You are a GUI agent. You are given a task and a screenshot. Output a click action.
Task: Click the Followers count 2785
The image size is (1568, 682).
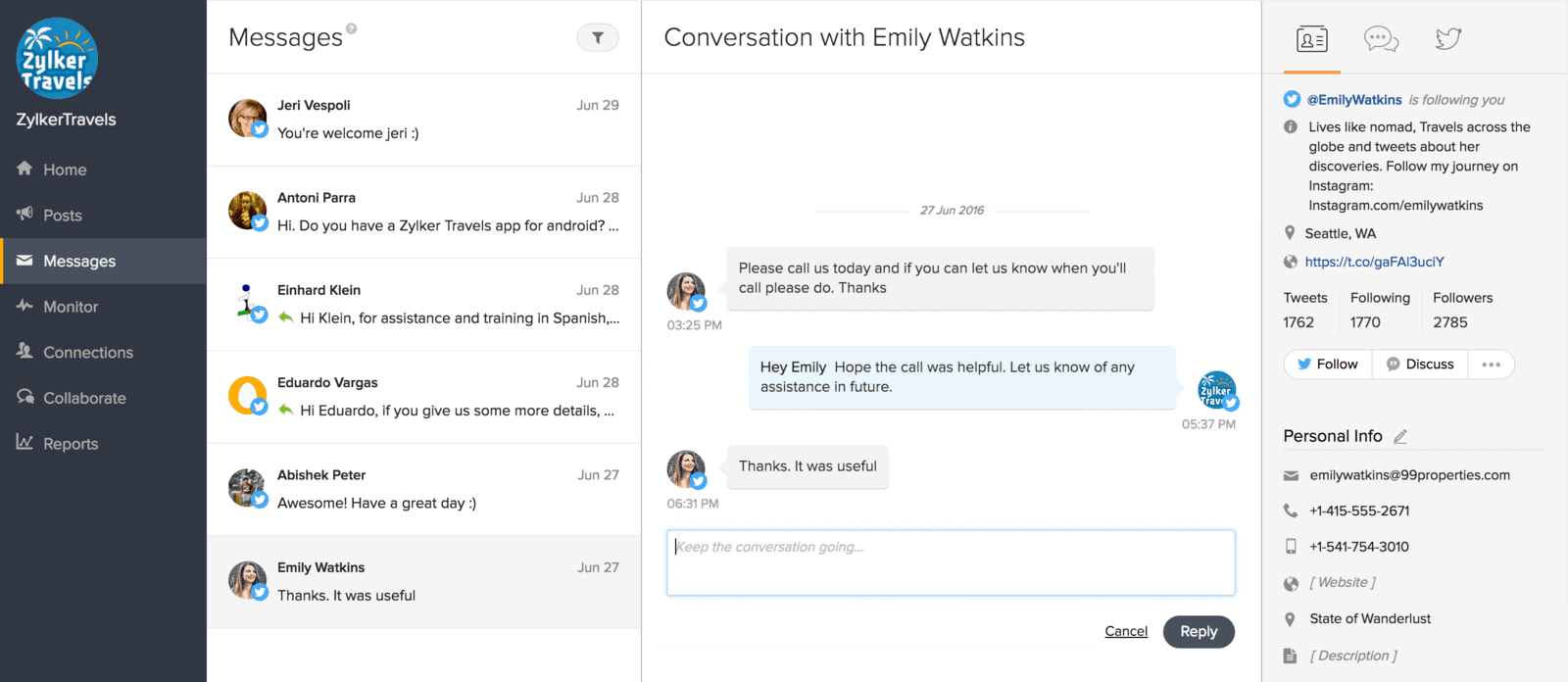click(1450, 322)
